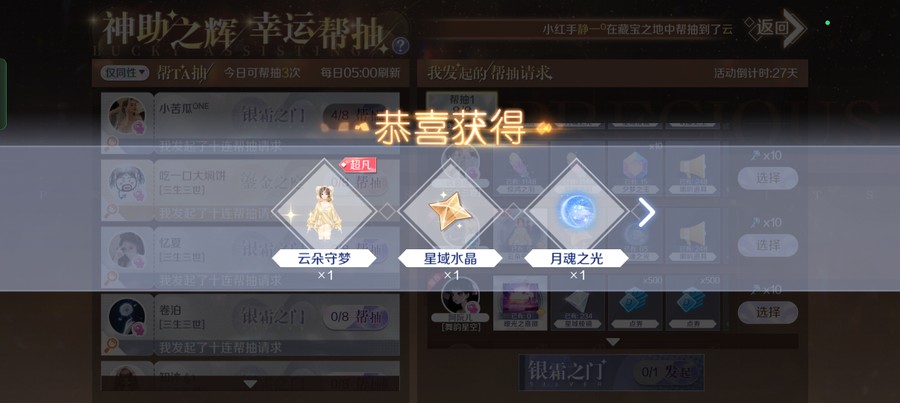Select the 星域水晶 star crystal icon
Image resolution: width=900 pixels, height=403 pixels.
click(450, 211)
